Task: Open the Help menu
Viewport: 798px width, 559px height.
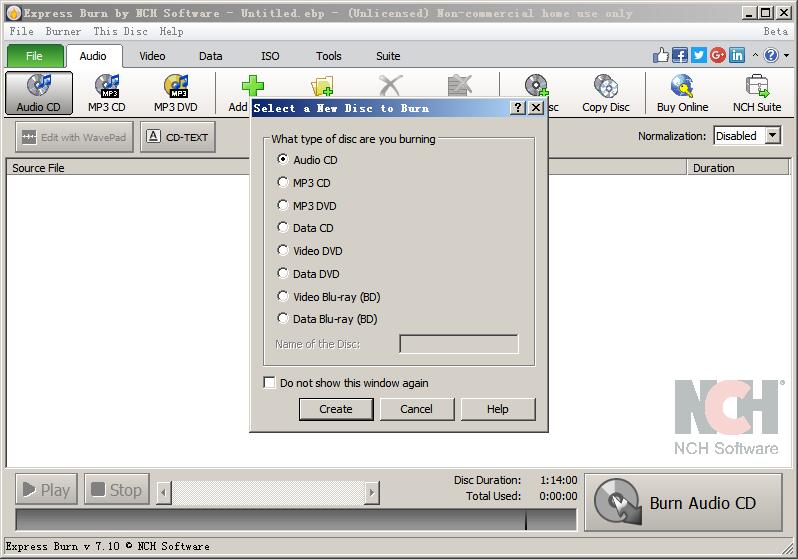Action: click(x=172, y=31)
